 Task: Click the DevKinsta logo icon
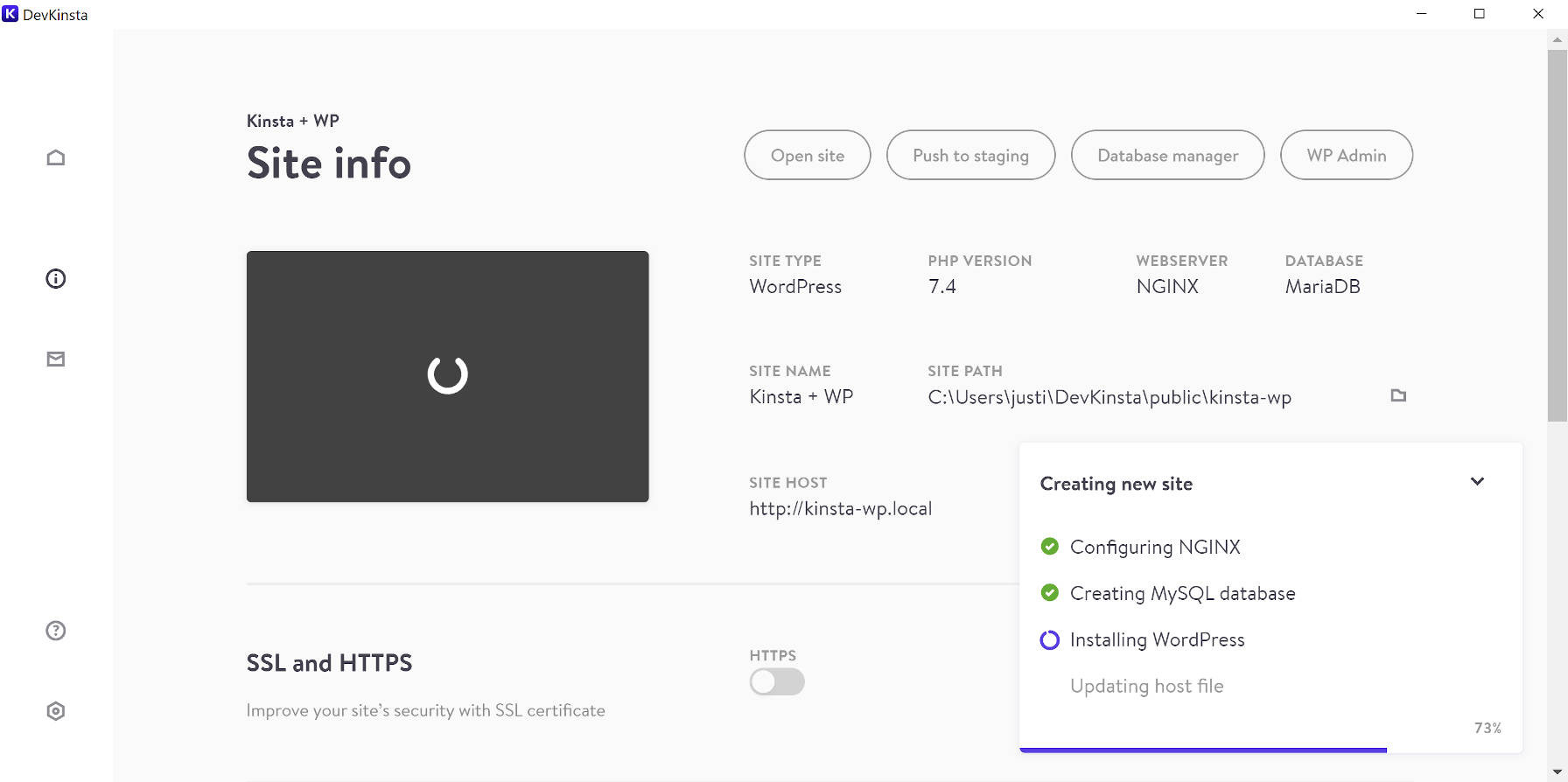10,14
